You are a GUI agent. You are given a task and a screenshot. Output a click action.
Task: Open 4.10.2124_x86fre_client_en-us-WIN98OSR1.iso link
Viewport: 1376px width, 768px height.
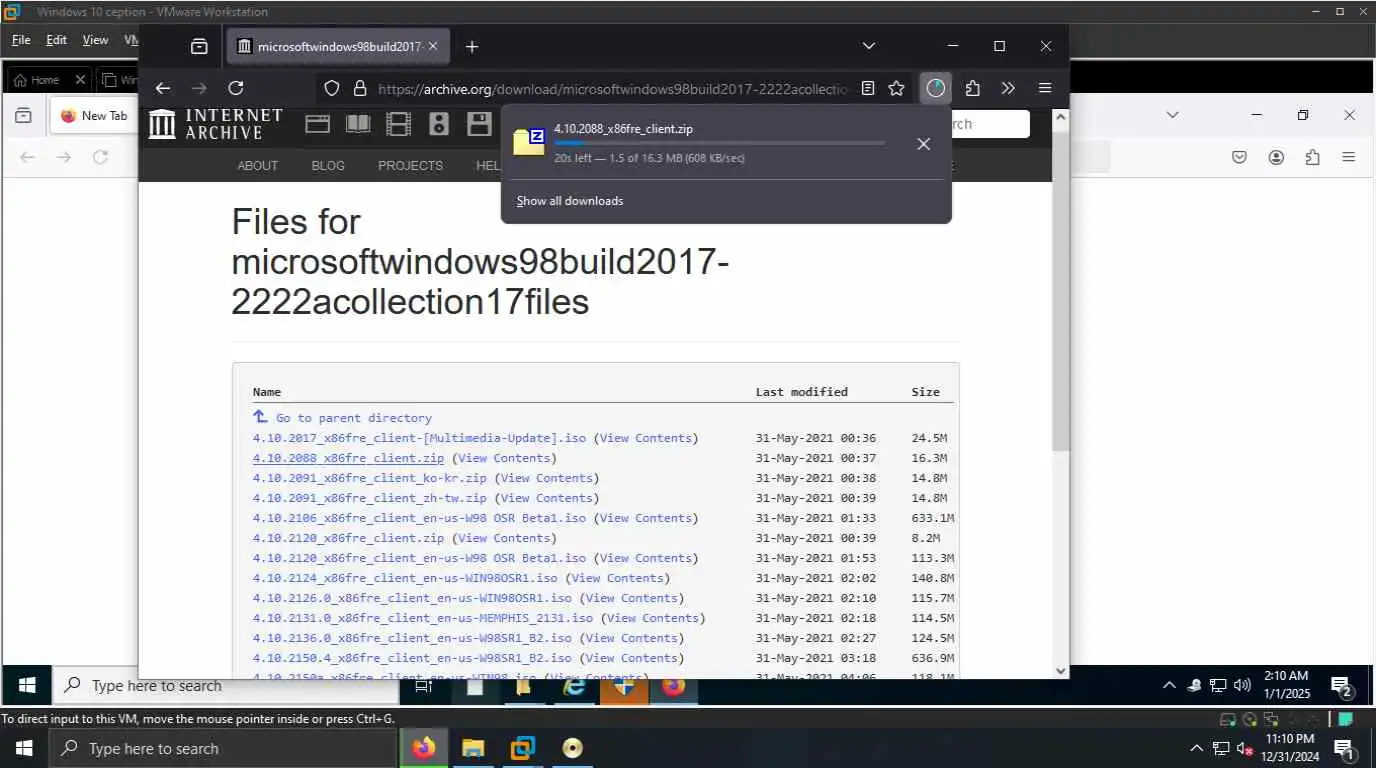click(405, 578)
